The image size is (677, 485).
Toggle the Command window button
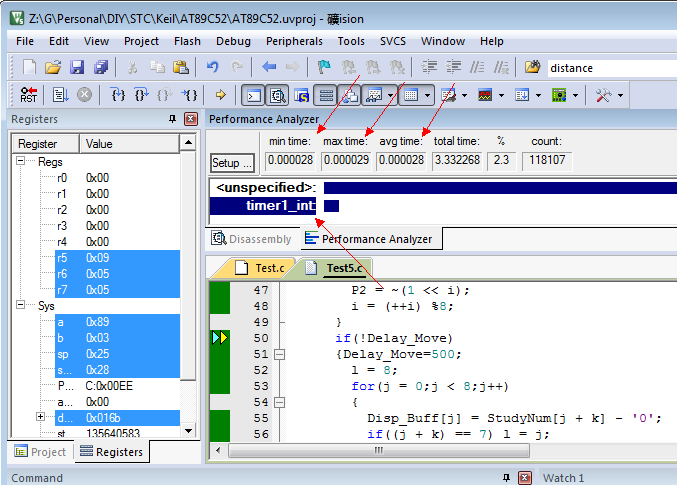pos(253,95)
